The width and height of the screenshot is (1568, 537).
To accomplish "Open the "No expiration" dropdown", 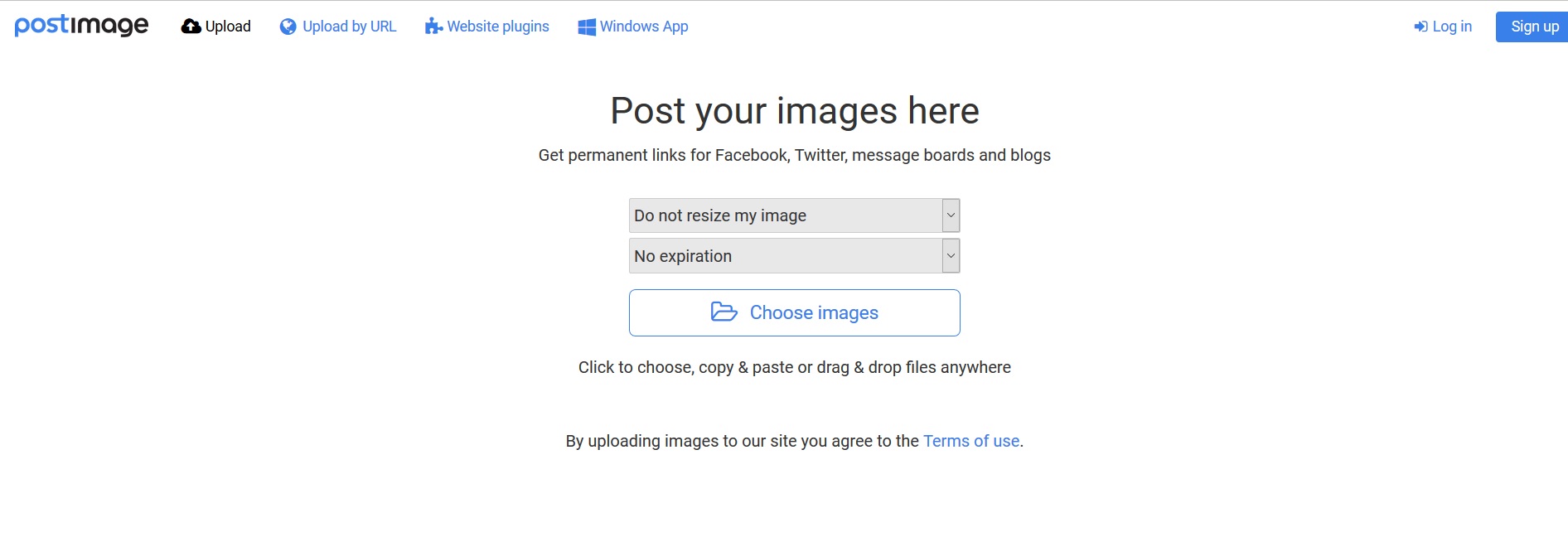I will click(x=785, y=256).
